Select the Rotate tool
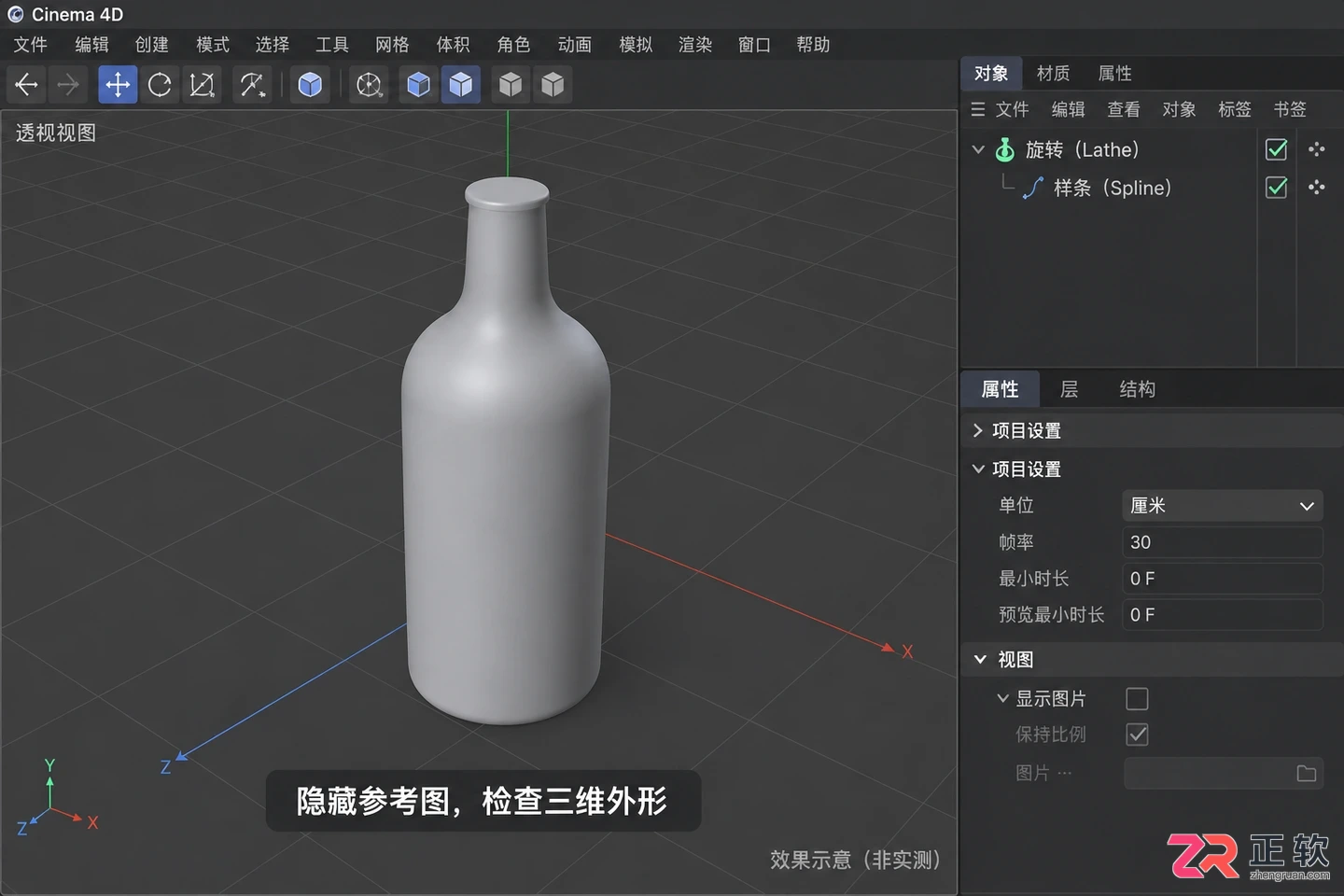This screenshot has height=896, width=1344. coord(160,85)
